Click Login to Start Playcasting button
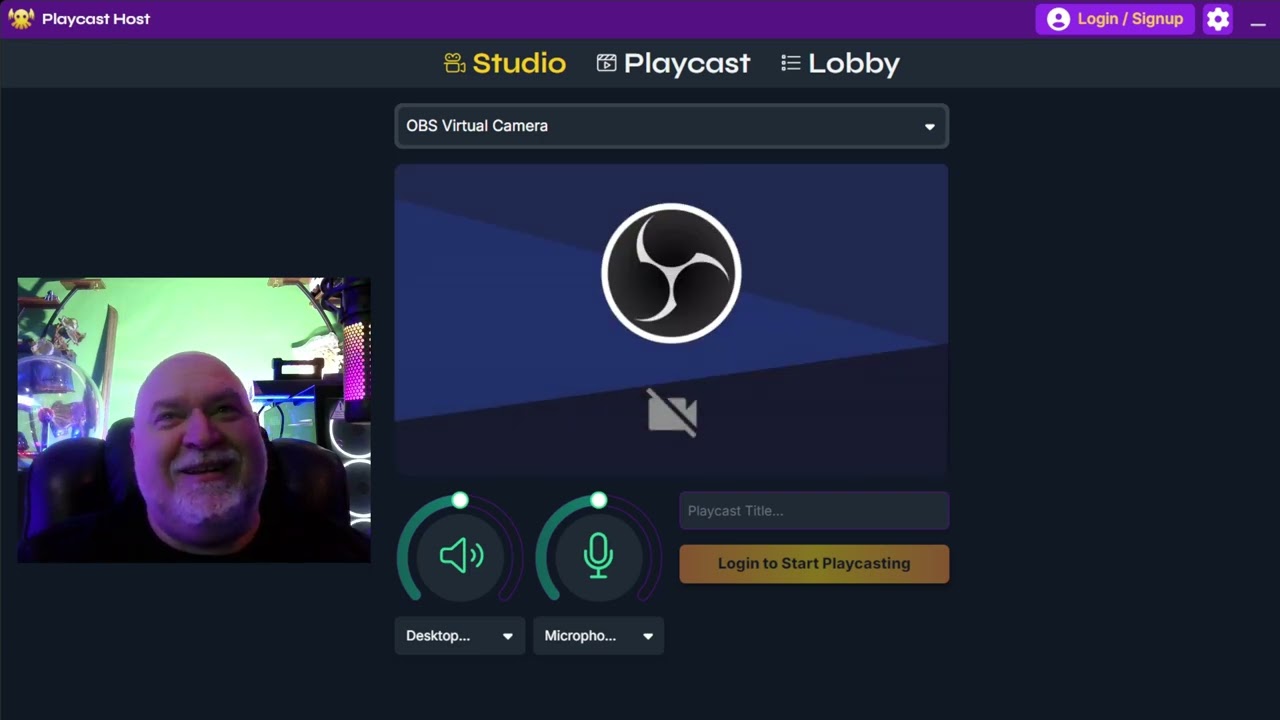 pyautogui.click(x=814, y=563)
